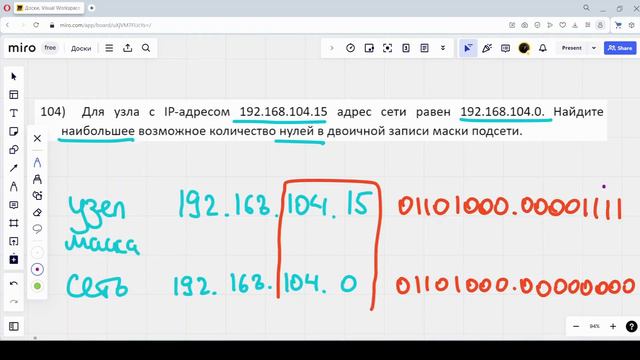The width and height of the screenshot is (640, 360).
Task: Collapse collaboration toolbar with chevron arrow
Action: pos(331,48)
